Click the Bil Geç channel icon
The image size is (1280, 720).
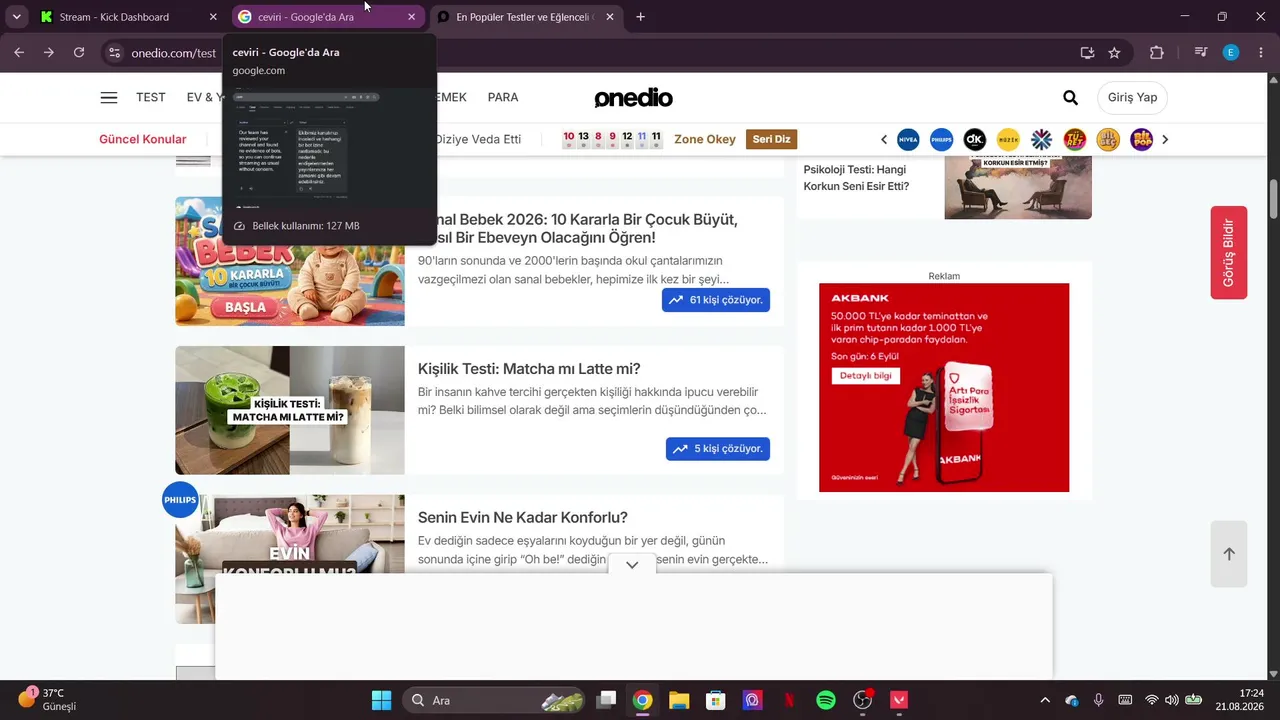coord(1108,139)
